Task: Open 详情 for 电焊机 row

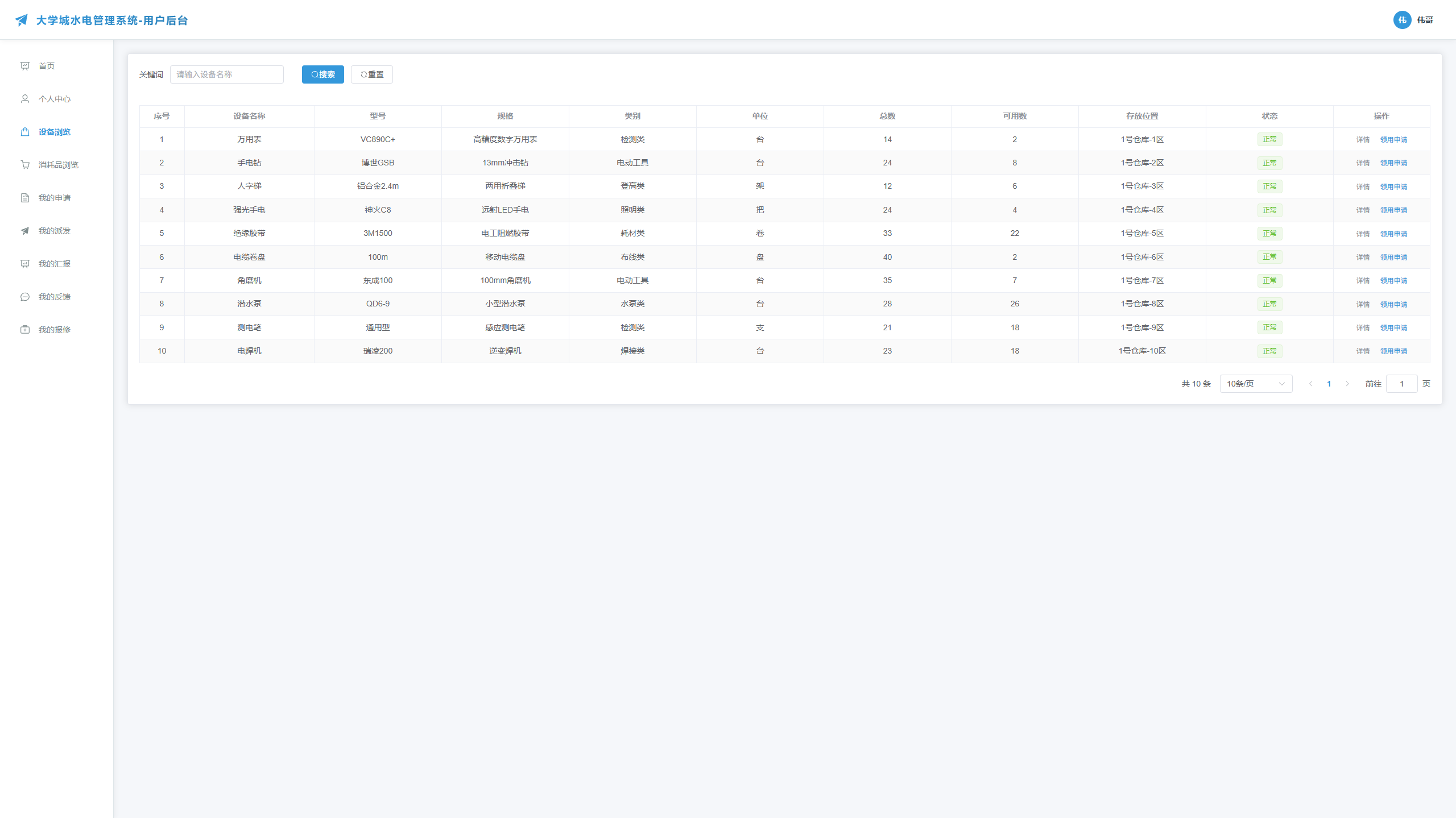Action: 1363,351
